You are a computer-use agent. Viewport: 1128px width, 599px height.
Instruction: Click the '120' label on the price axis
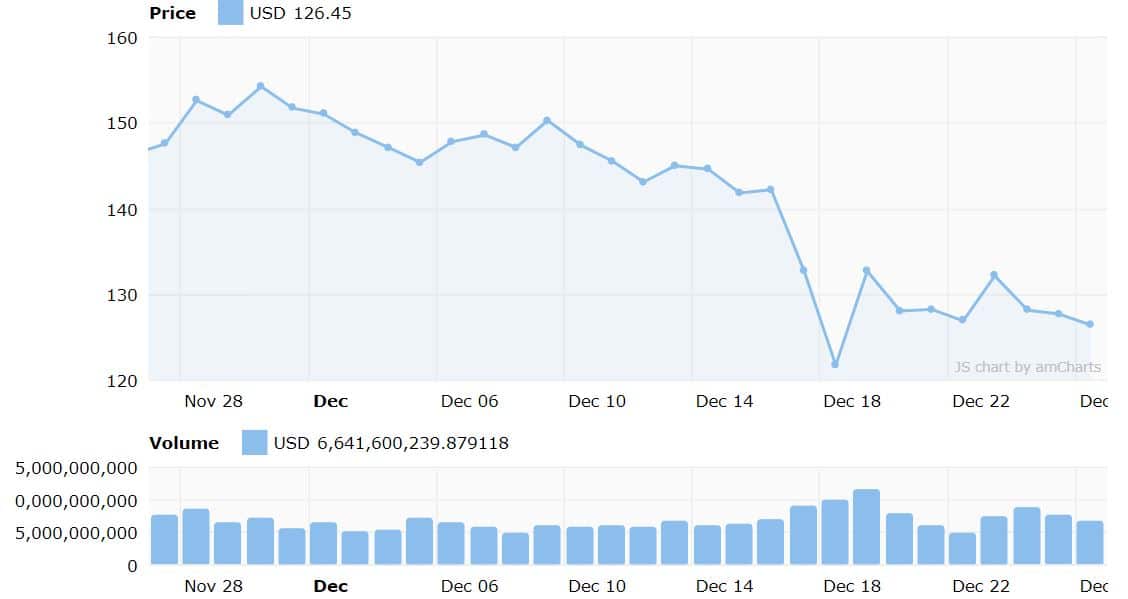(x=123, y=381)
